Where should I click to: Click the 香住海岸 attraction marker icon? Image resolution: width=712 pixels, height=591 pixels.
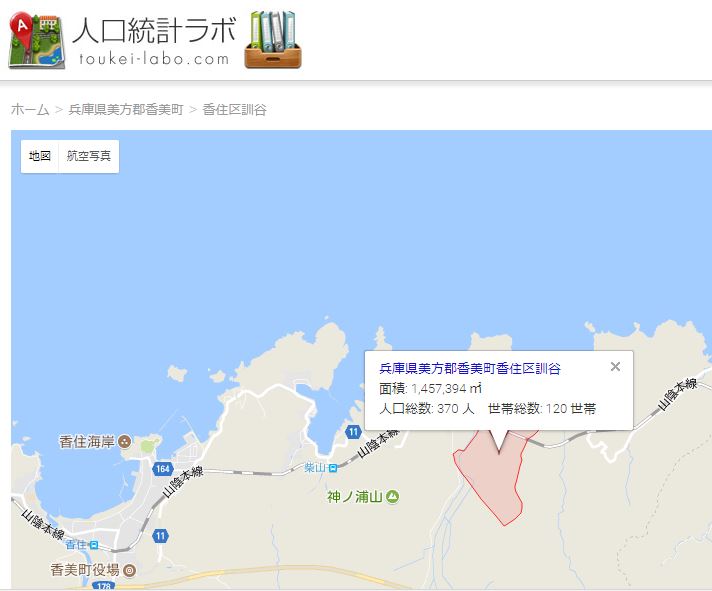pos(124,441)
